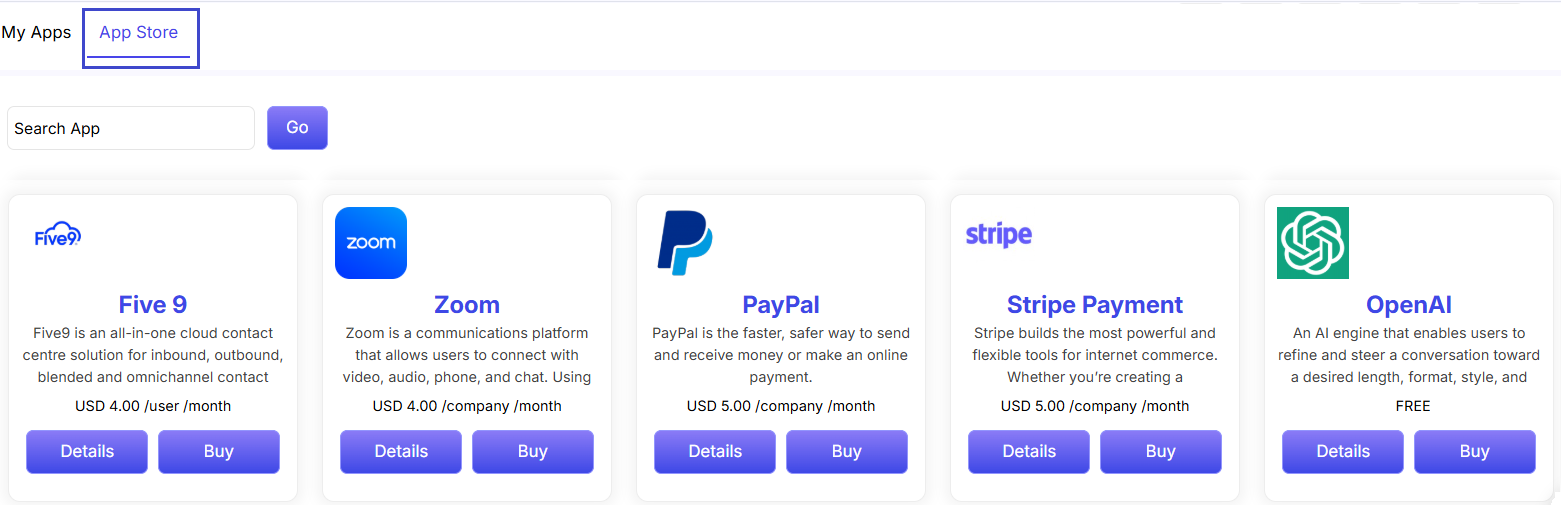Screen dimensions: 1561x505
Task: Click the green OpenAI logo icon
Action: (x=1313, y=243)
